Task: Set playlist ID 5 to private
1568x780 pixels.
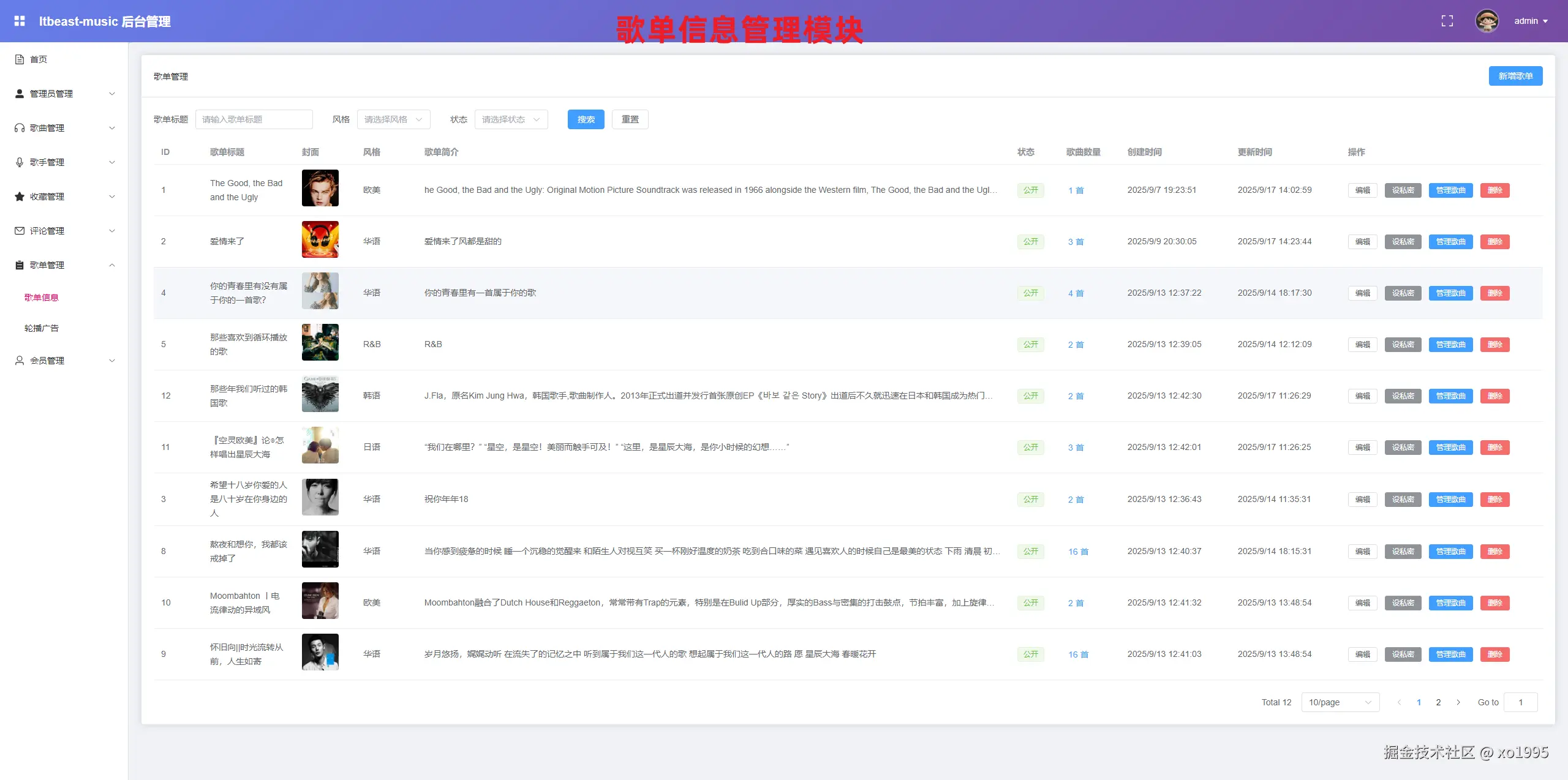Action: [x=1403, y=345]
